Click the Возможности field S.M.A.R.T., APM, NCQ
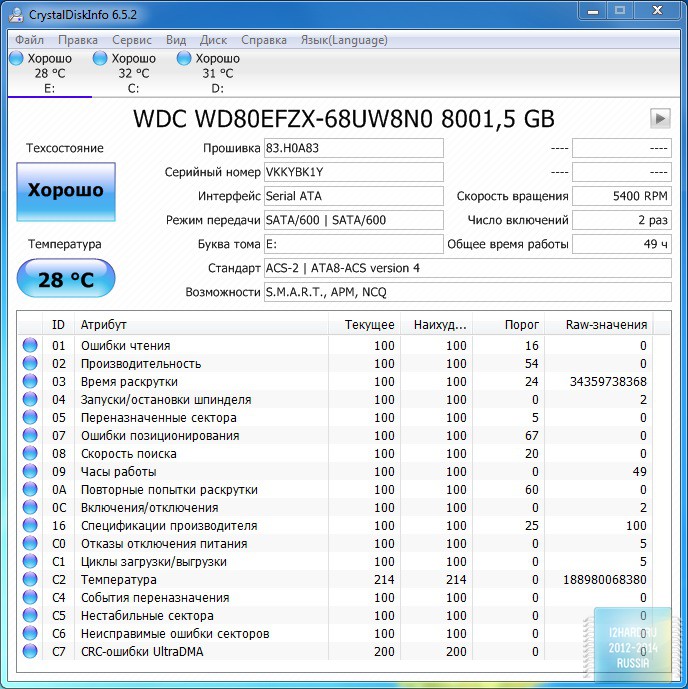688x689 pixels. tap(468, 292)
